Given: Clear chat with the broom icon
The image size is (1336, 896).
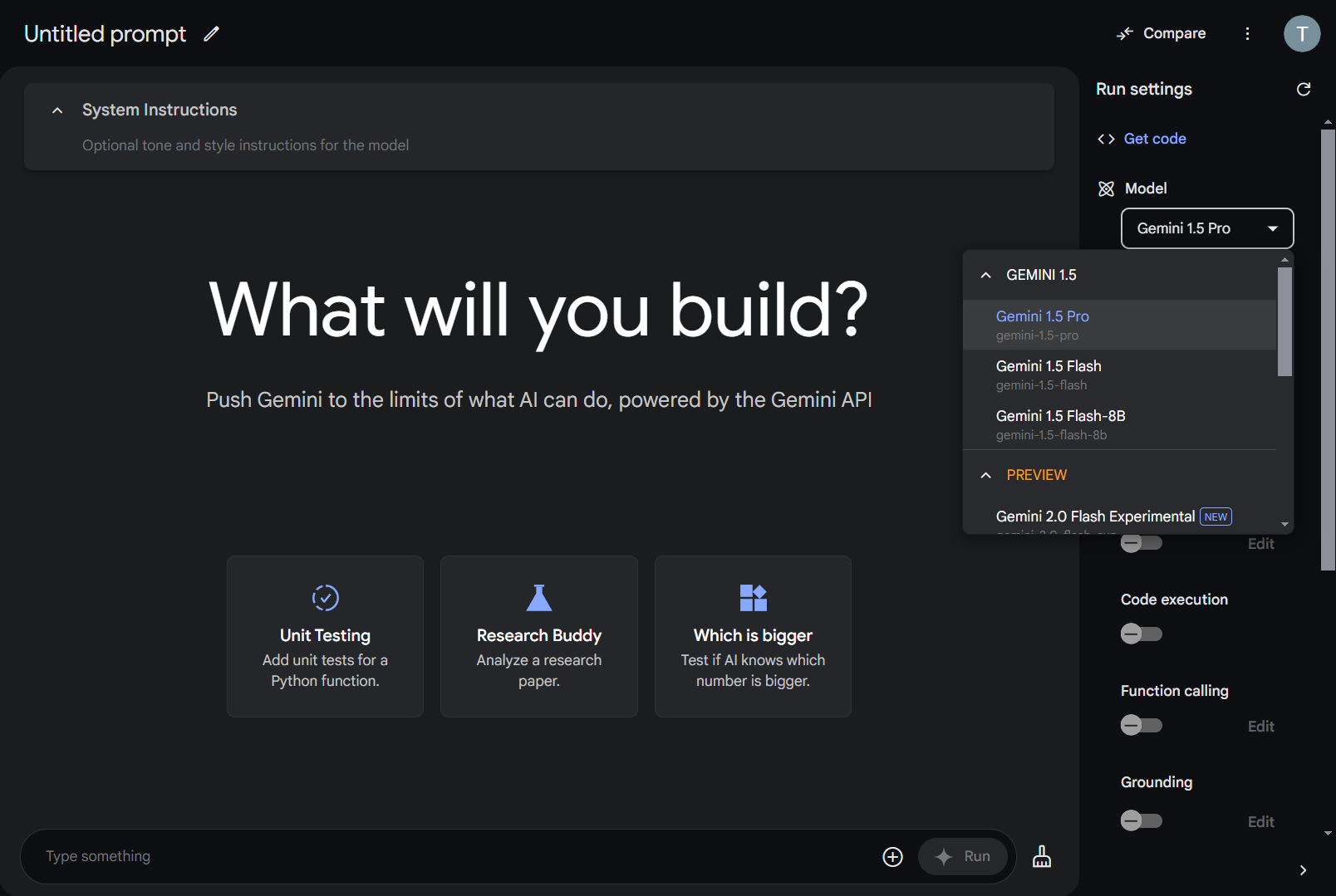Looking at the screenshot, I should (1042, 856).
